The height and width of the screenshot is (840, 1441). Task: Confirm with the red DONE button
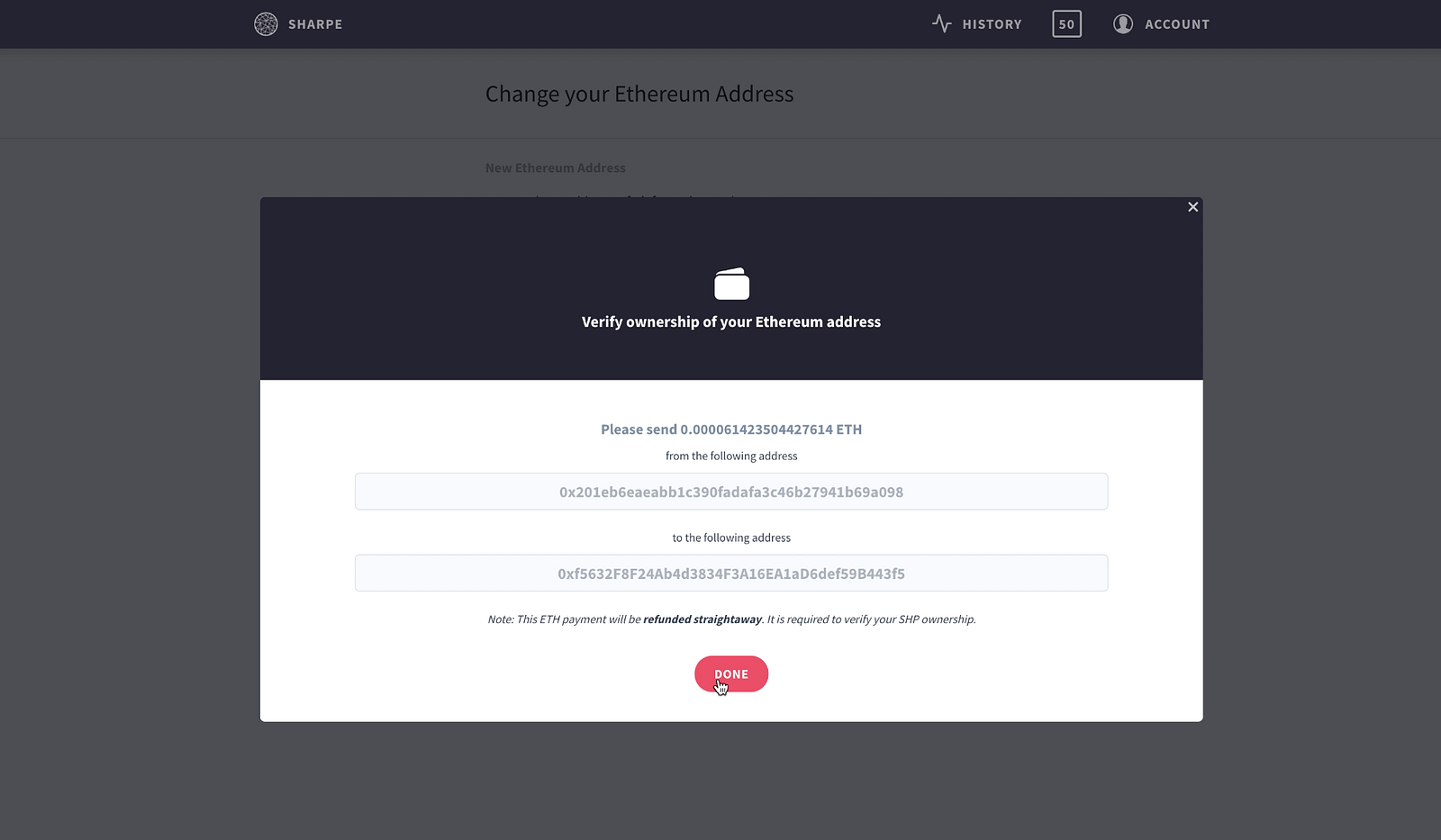click(x=731, y=674)
